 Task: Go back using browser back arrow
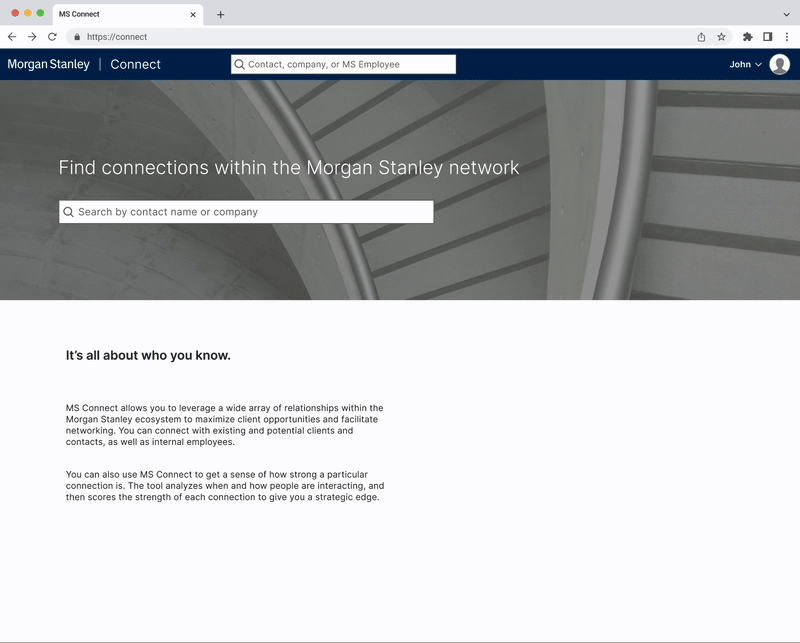tap(12, 37)
